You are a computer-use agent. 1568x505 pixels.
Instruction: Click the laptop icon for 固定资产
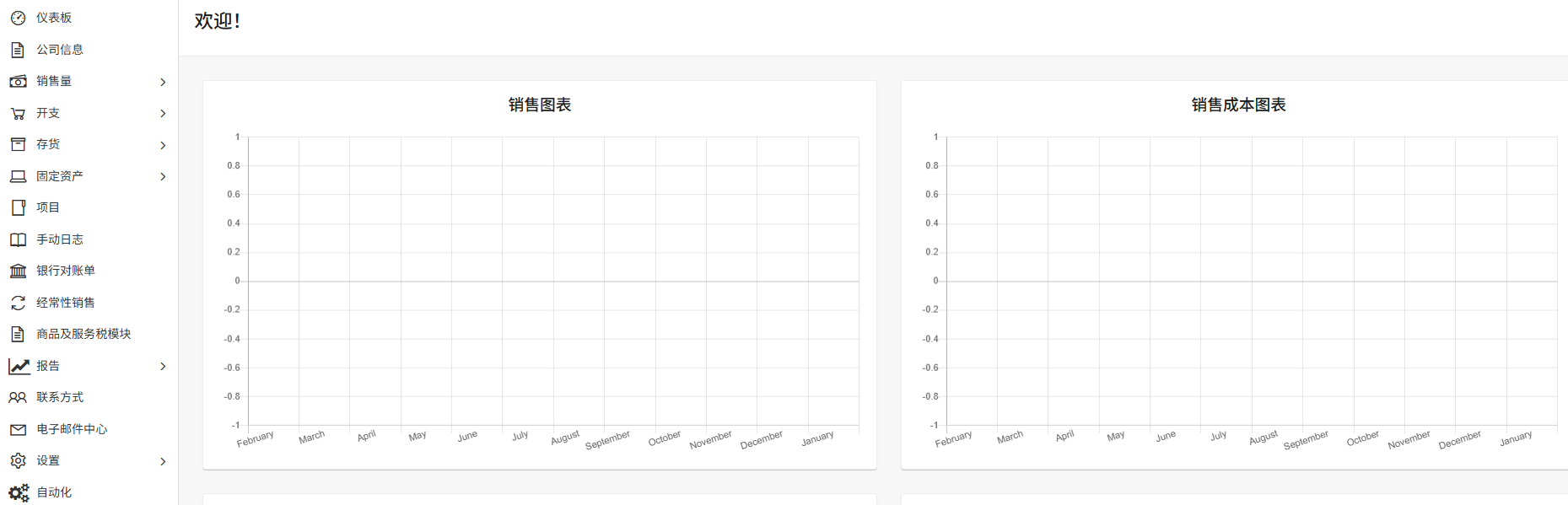pyautogui.click(x=18, y=176)
